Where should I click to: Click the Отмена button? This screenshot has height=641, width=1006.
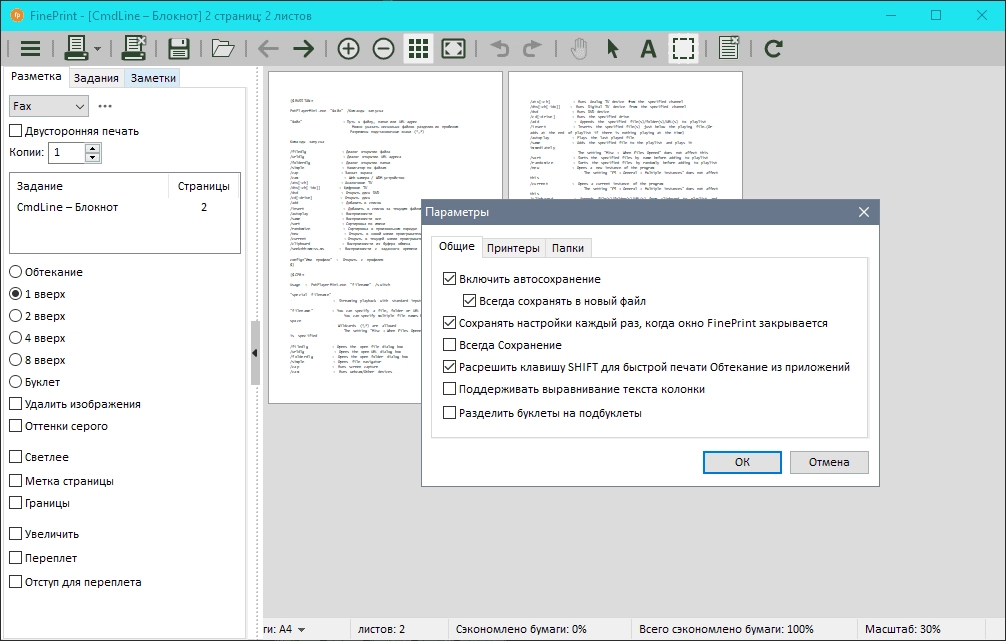point(829,462)
